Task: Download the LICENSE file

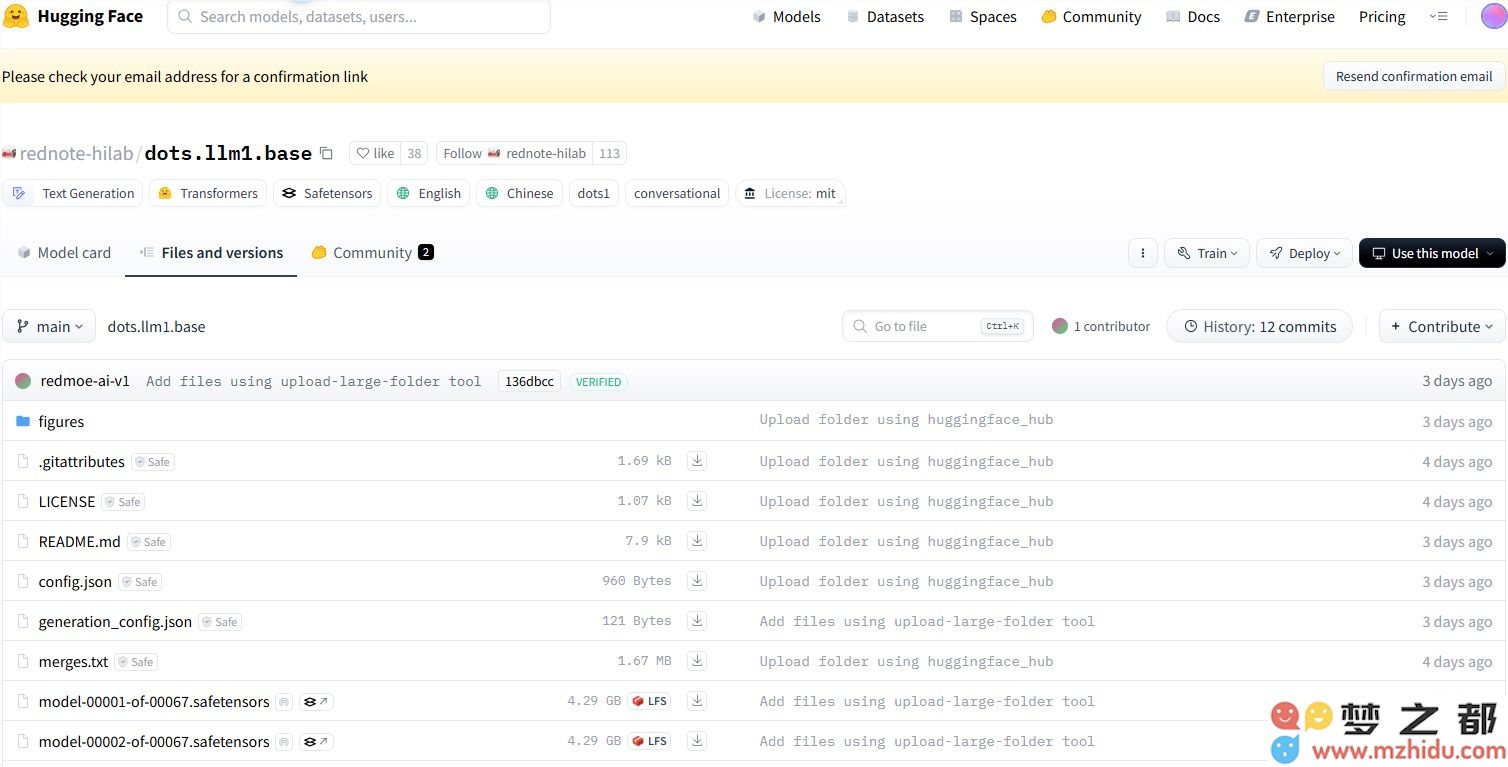Action: (x=697, y=501)
